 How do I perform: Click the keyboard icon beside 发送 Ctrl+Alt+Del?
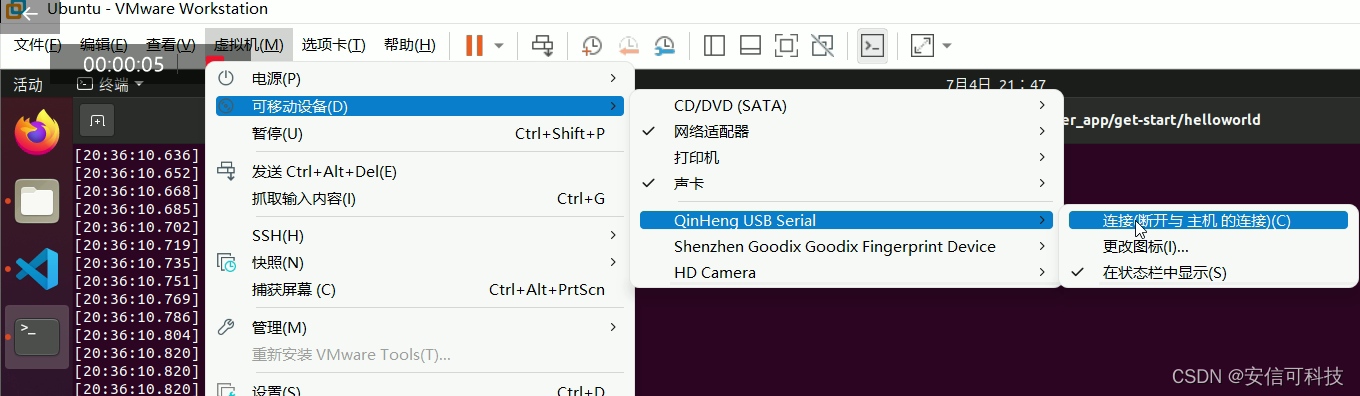point(227,170)
